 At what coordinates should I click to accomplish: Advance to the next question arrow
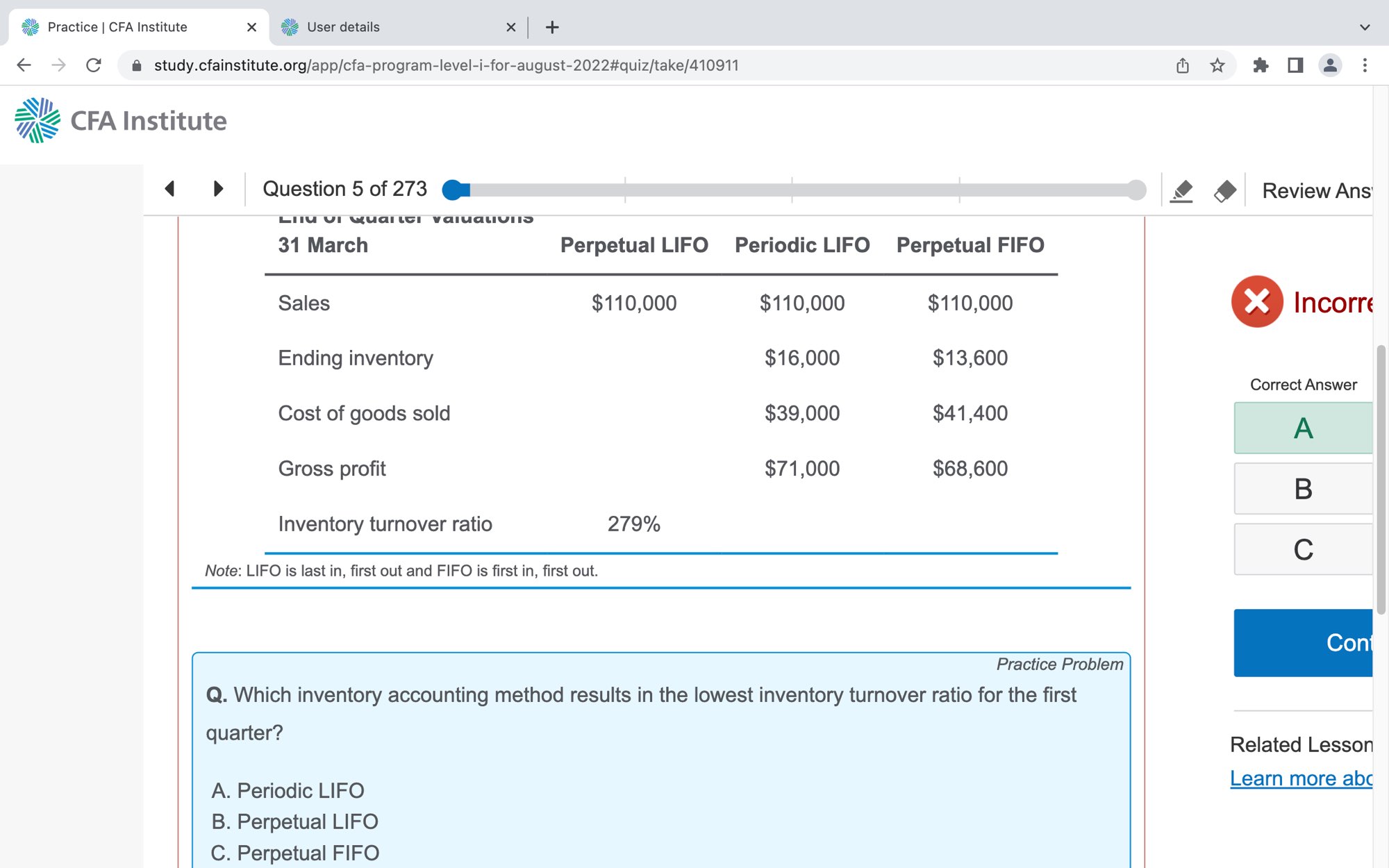(x=218, y=189)
